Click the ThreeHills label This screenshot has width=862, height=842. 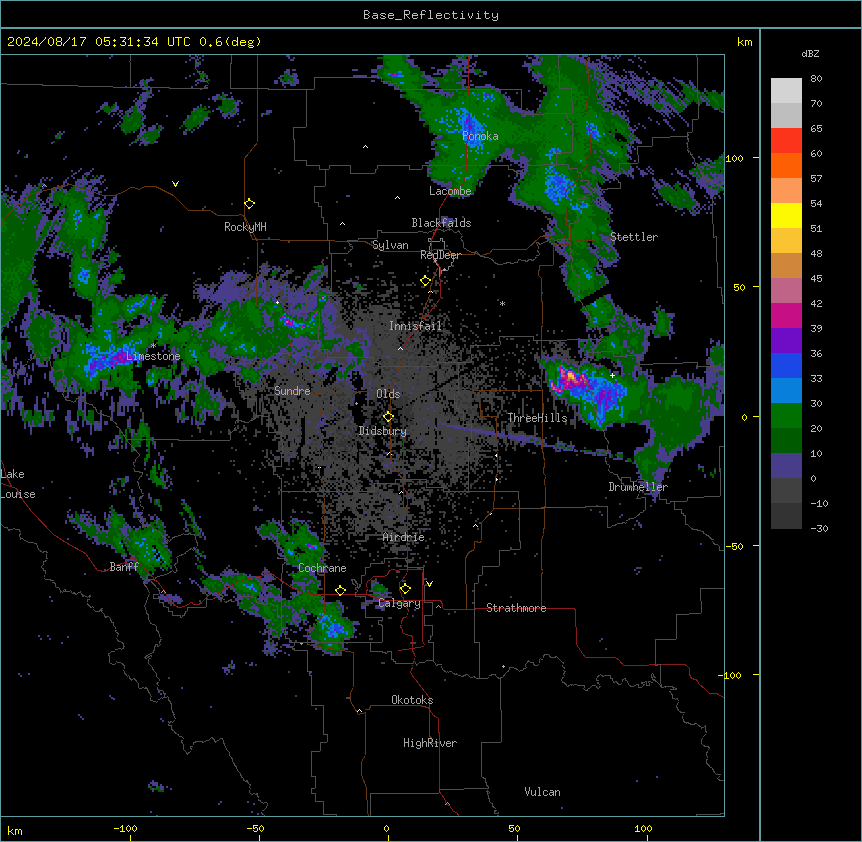pos(537,418)
